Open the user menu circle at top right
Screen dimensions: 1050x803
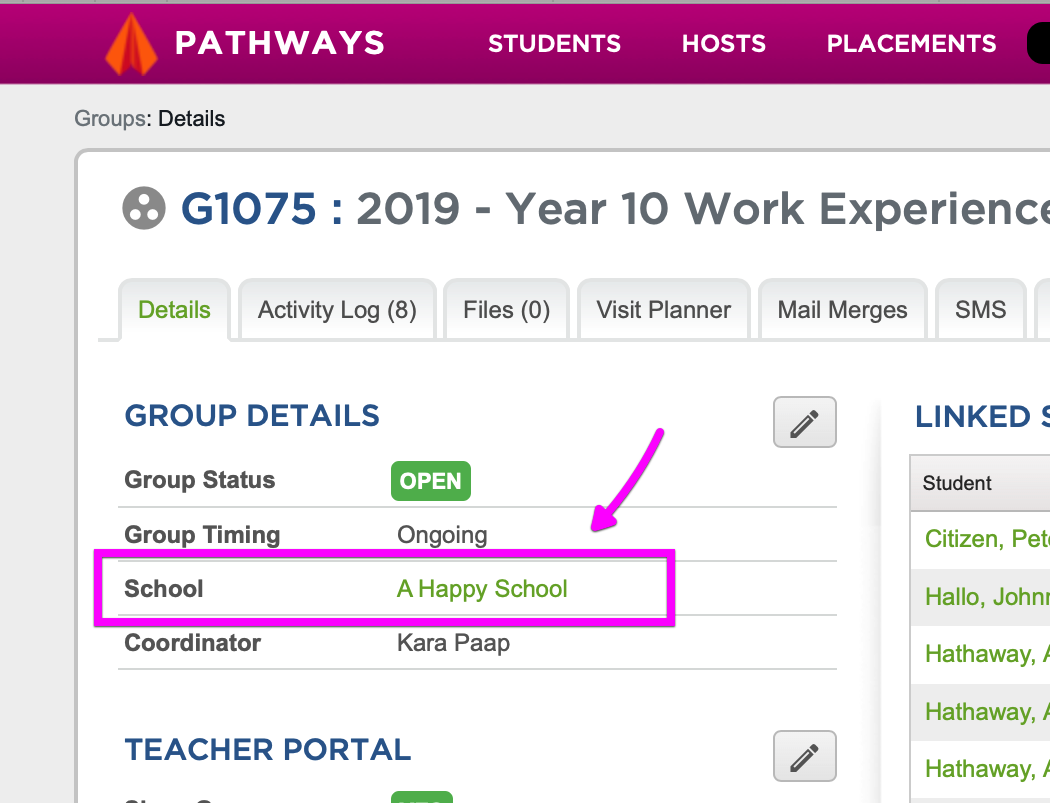(1043, 43)
